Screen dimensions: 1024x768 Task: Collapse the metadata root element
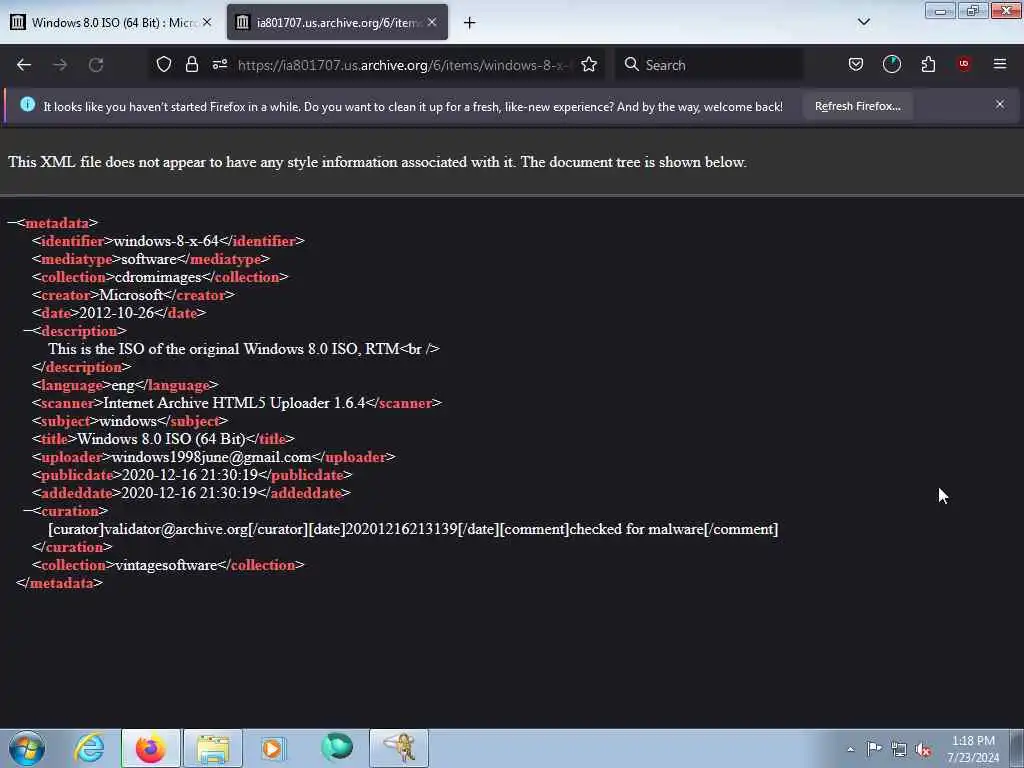pyautogui.click(x=12, y=223)
